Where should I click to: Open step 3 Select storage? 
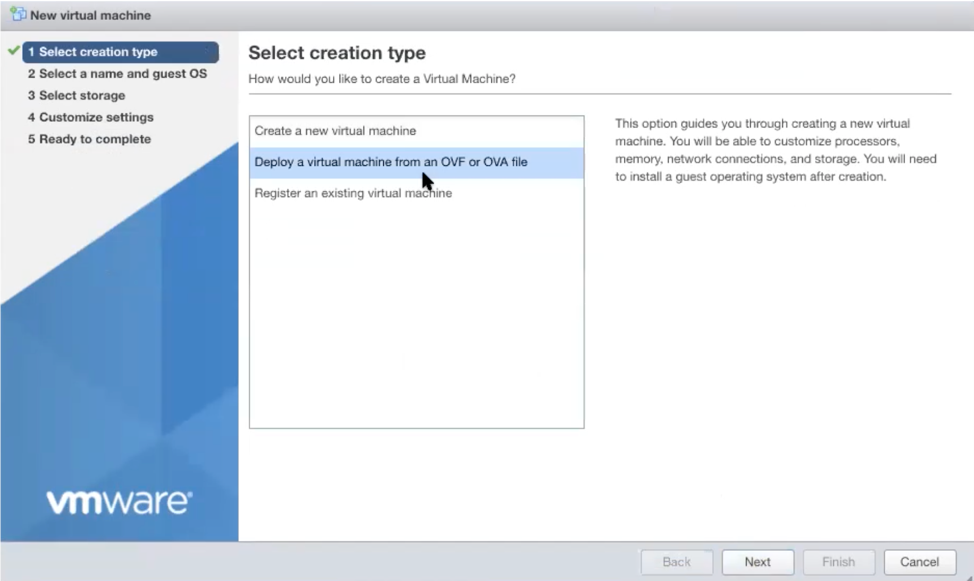click(74, 95)
